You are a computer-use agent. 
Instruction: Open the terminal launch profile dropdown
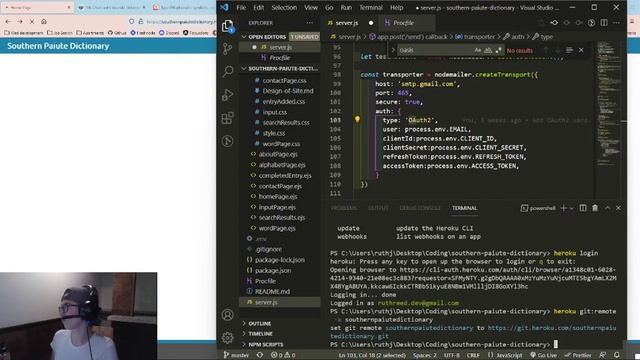pyautogui.click(x=571, y=208)
